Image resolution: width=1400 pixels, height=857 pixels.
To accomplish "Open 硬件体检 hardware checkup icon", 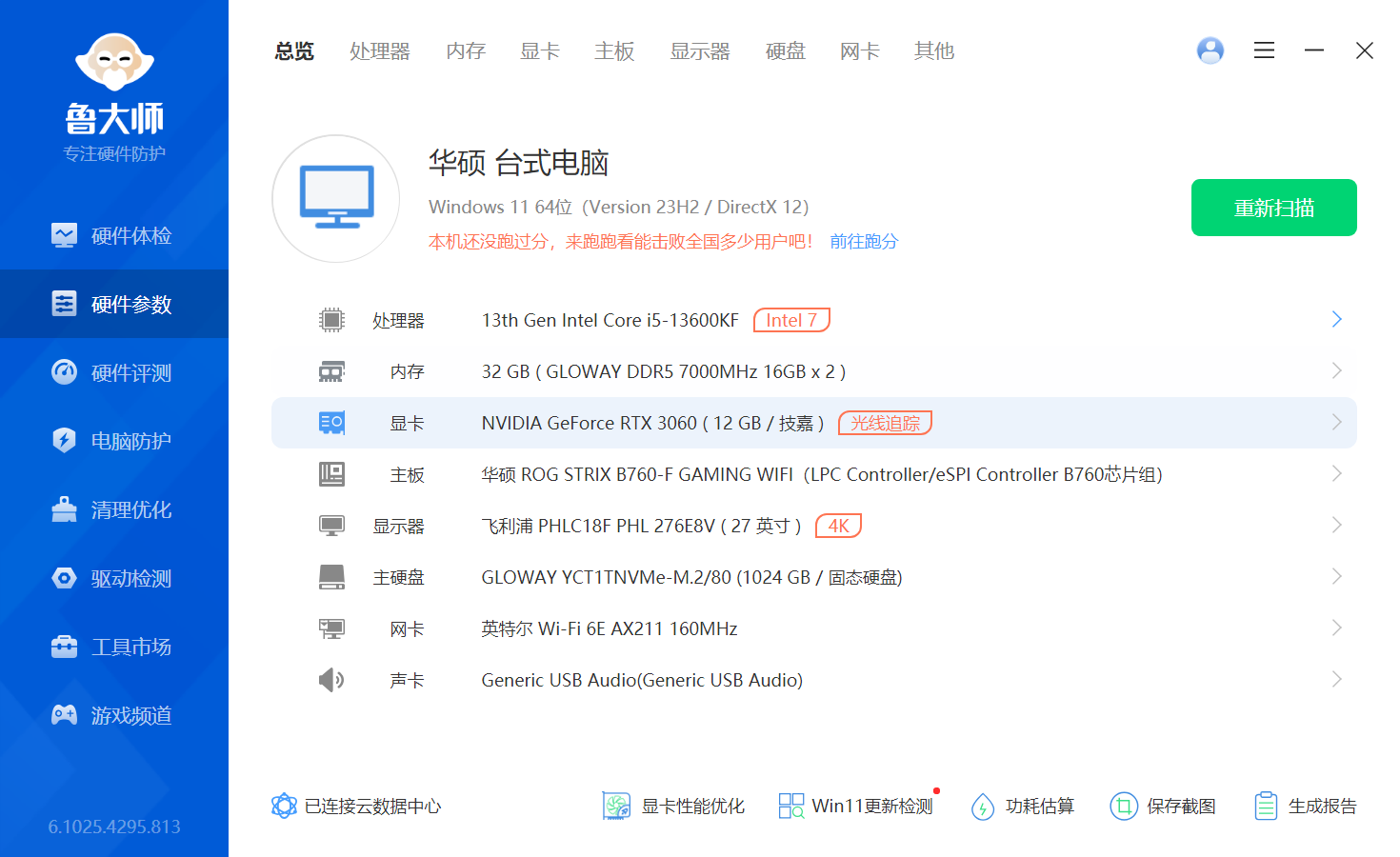I will tap(64, 235).
